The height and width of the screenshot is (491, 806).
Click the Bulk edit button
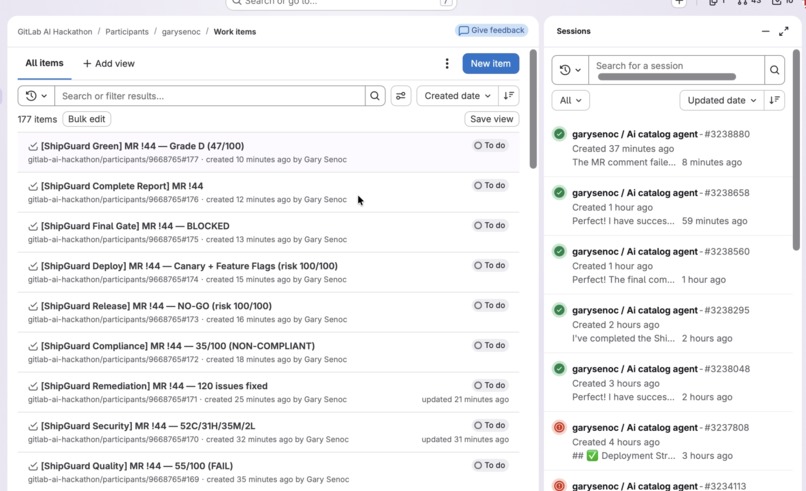tap(86, 119)
